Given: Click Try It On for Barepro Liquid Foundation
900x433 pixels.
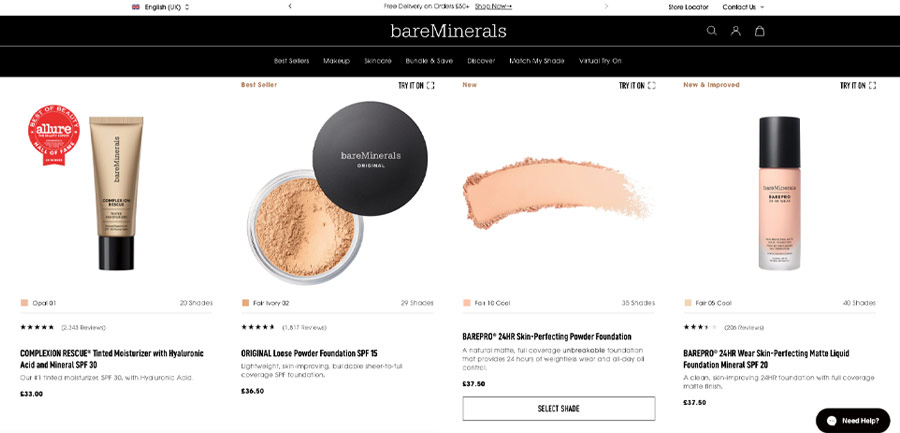Looking at the screenshot, I should click(x=858, y=85).
